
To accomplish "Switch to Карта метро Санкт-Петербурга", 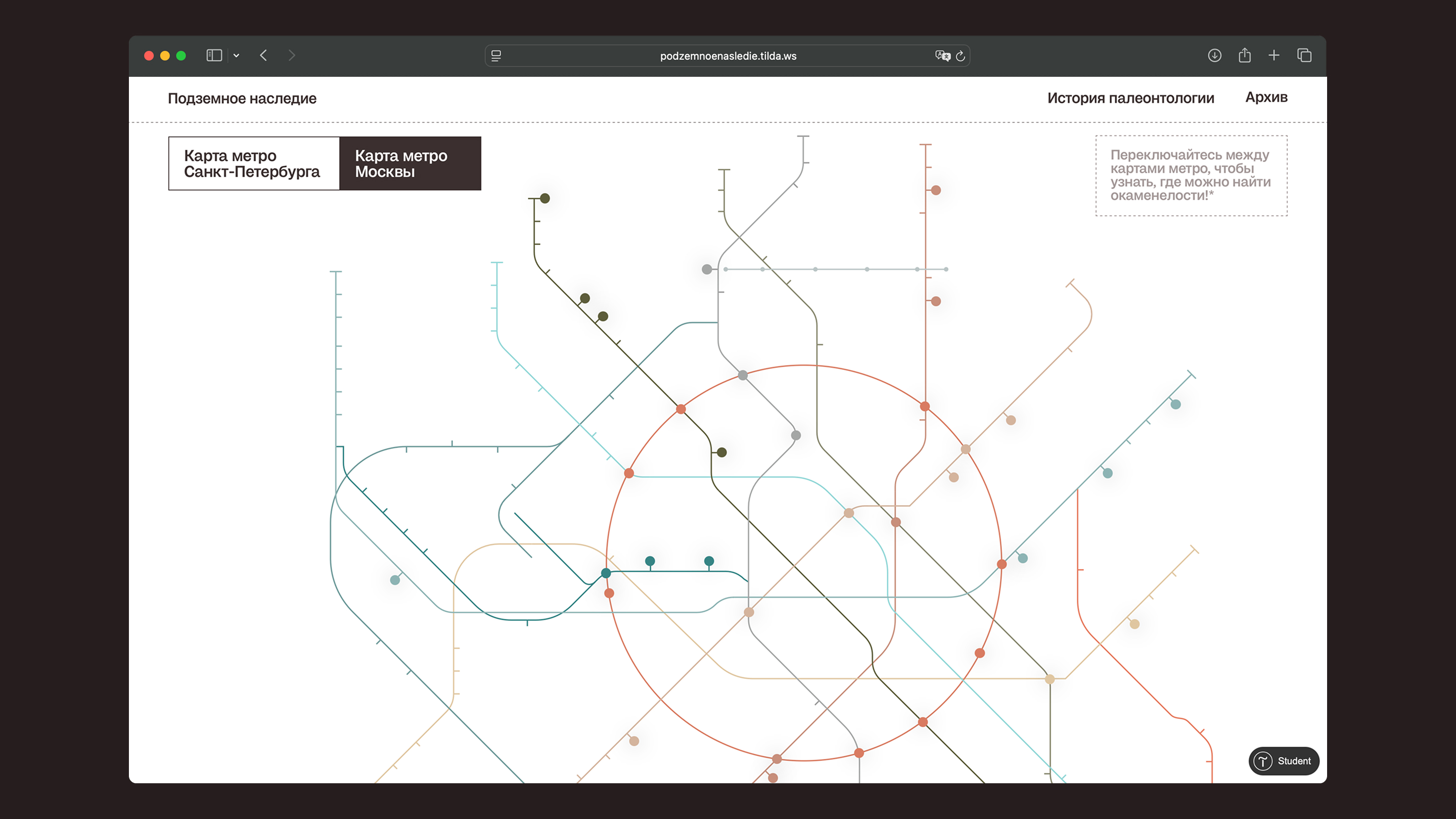I will click(x=254, y=163).
